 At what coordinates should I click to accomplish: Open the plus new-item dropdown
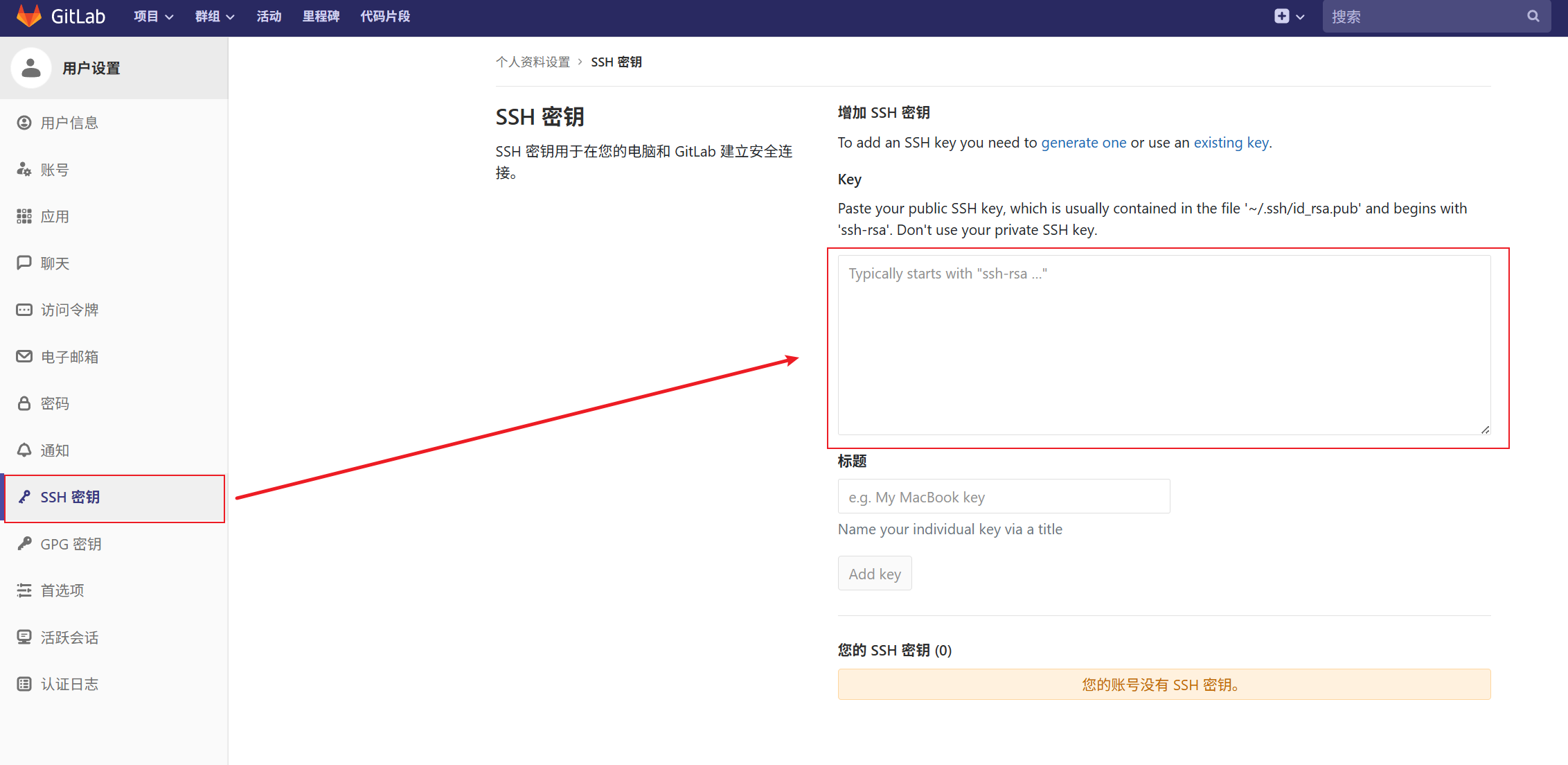pos(1289,17)
